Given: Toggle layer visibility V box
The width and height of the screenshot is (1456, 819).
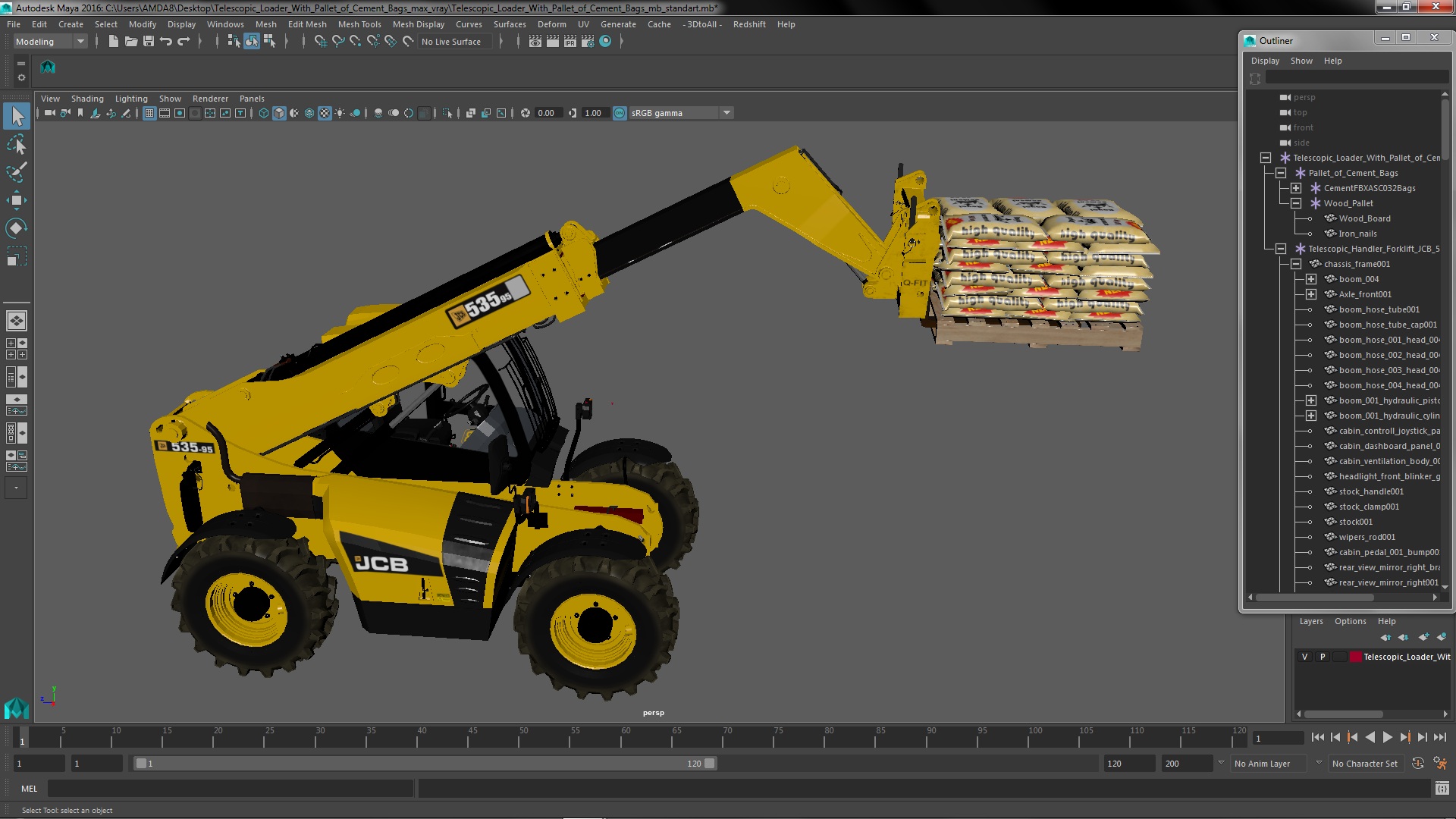Looking at the screenshot, I should click(x=1304, y=657).
